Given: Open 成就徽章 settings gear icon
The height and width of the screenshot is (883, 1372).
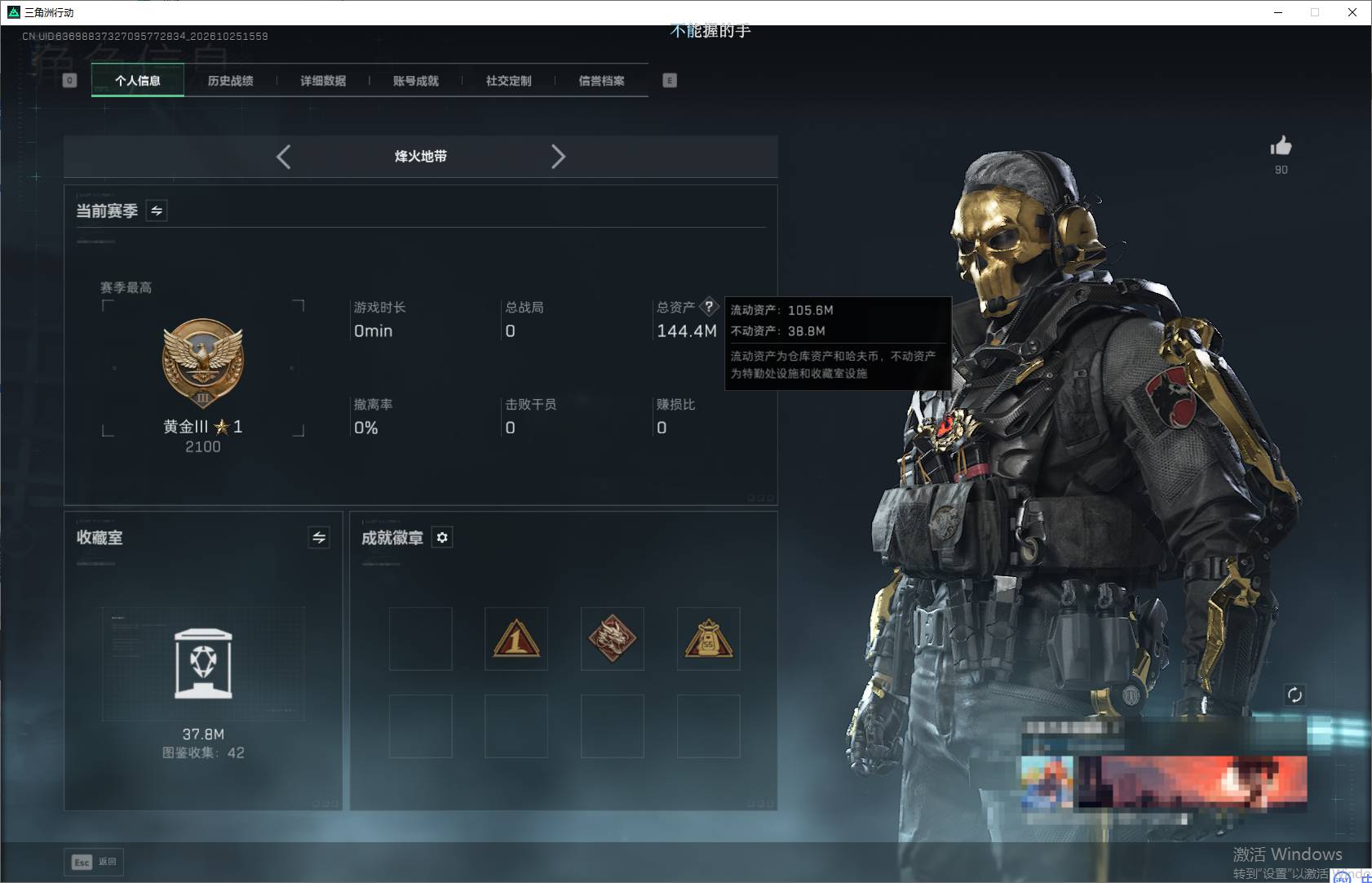Looking at the screenshot, I should (x=442, y=537).
